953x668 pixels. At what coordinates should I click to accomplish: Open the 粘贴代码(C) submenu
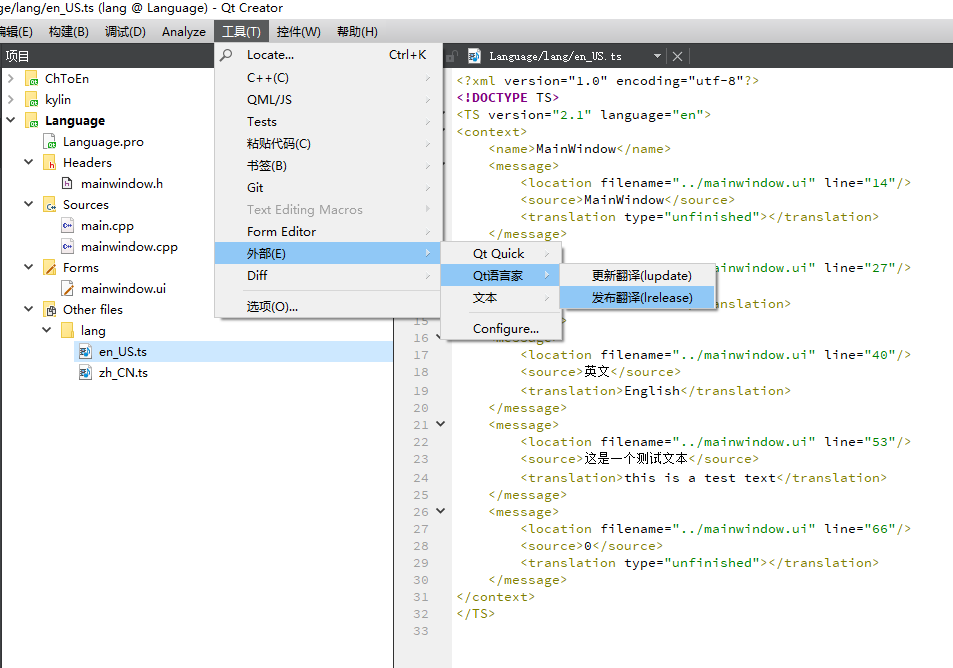point(328,143)
